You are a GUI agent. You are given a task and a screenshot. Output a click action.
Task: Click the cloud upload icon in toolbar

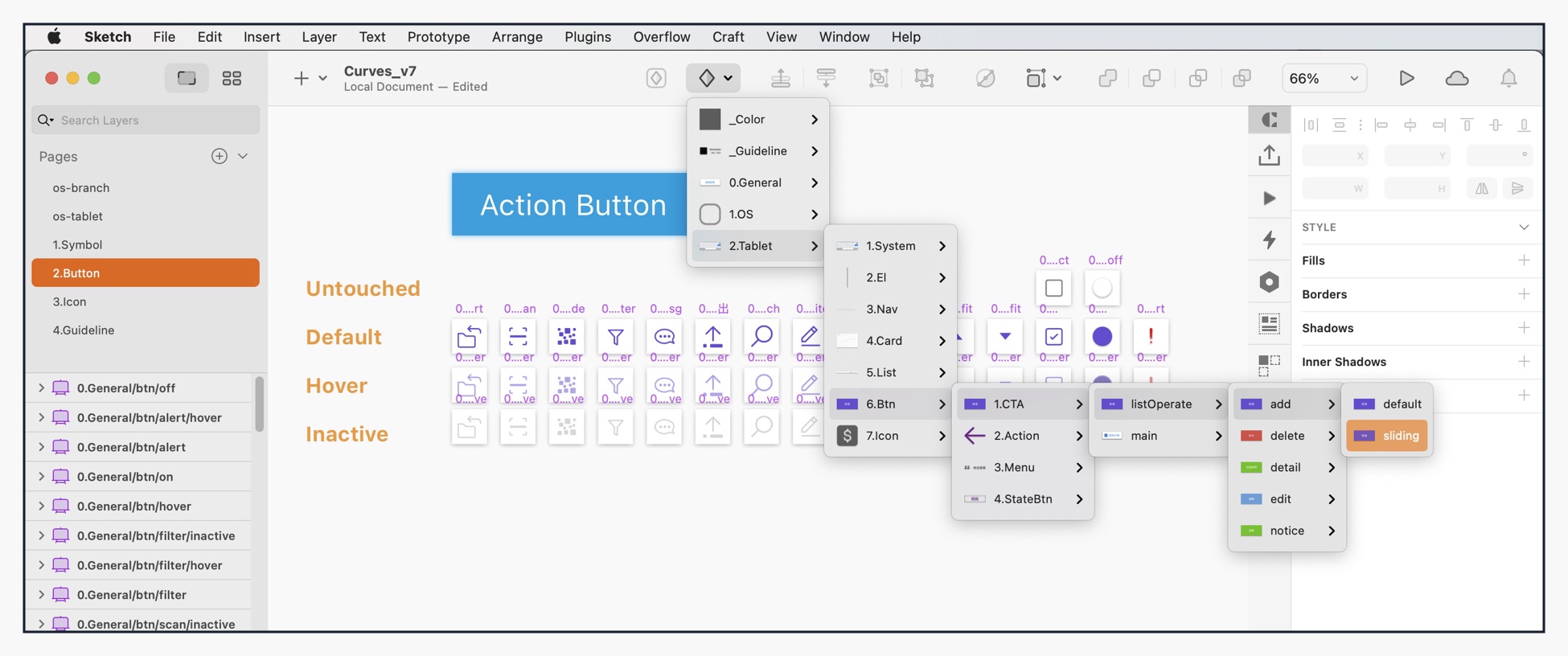(1457, 78)
